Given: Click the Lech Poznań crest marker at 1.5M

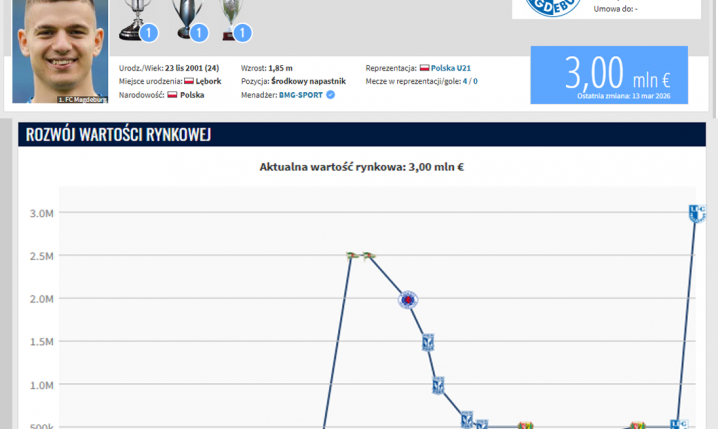Looking at the screenshot, I should tap(427, 342).
